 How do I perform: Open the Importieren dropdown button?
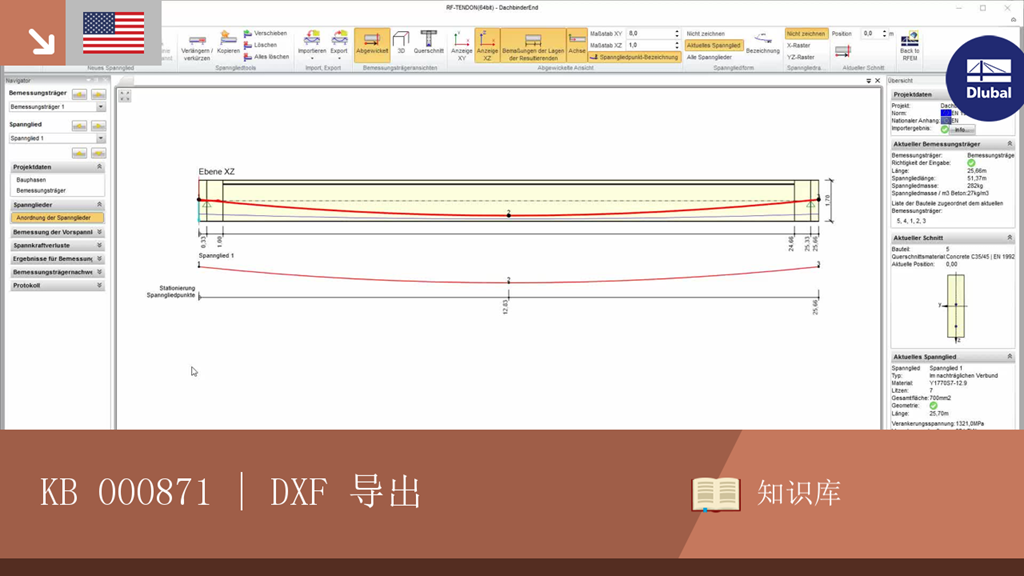click(x=312, y=46)
